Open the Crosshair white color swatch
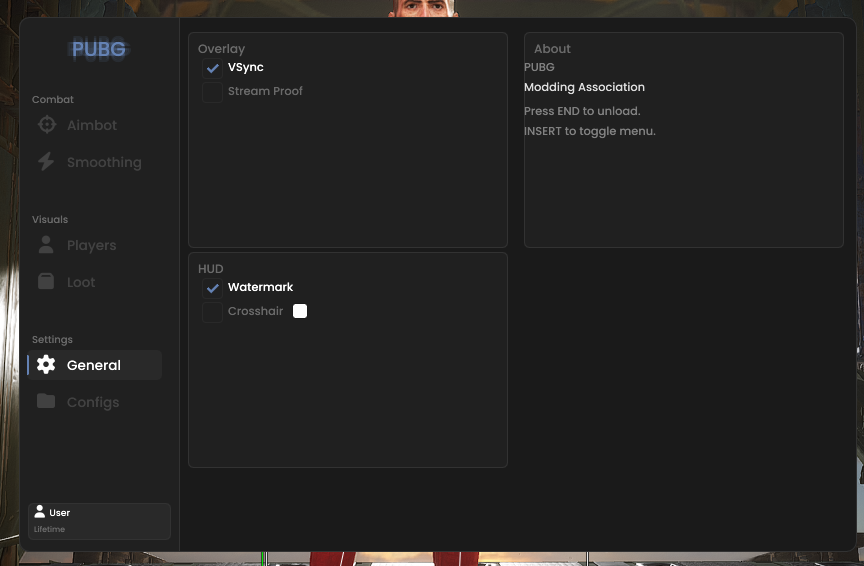 [300, 311]
